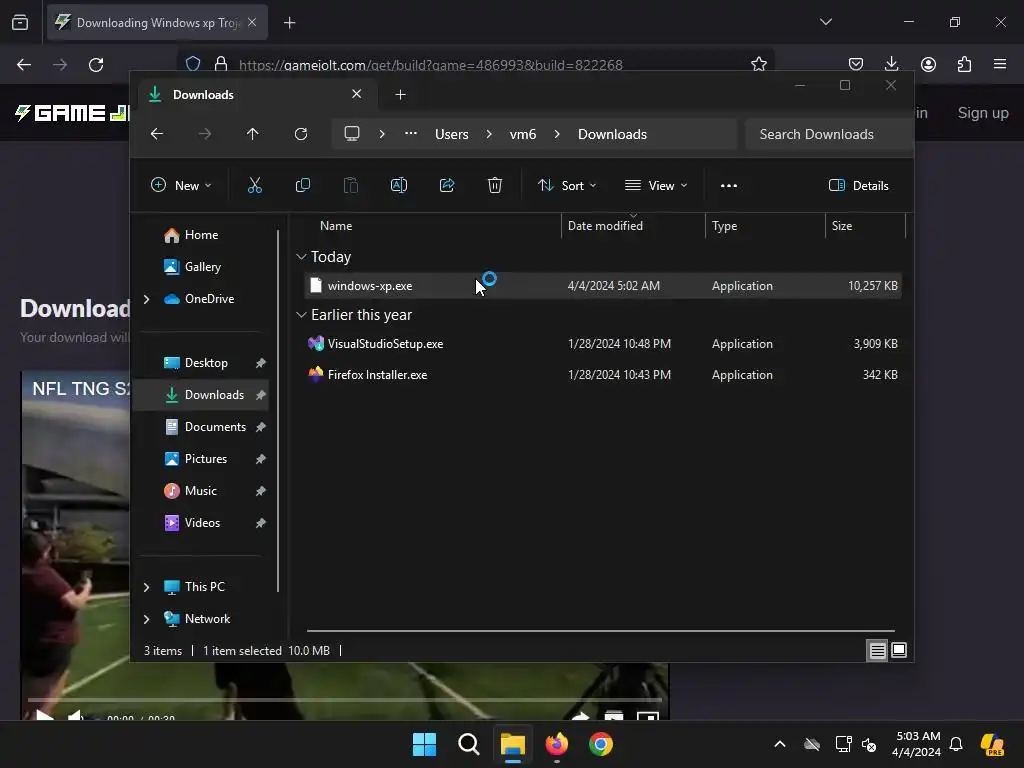Open Windows Start menu
This screenshot has width=1024, height=768.
424,744
